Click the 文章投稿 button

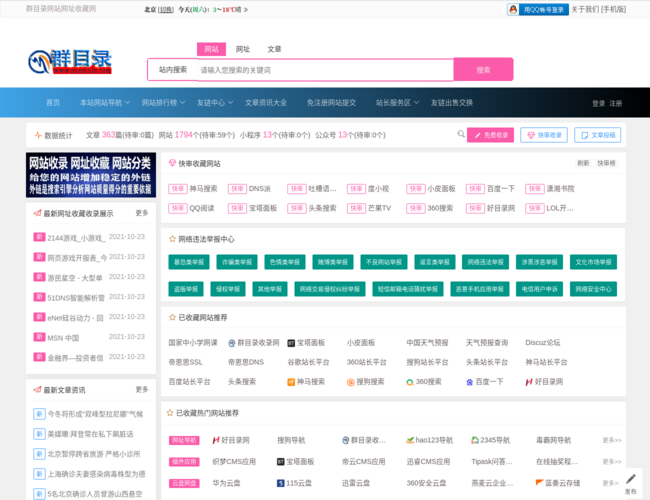click(597, 135)
